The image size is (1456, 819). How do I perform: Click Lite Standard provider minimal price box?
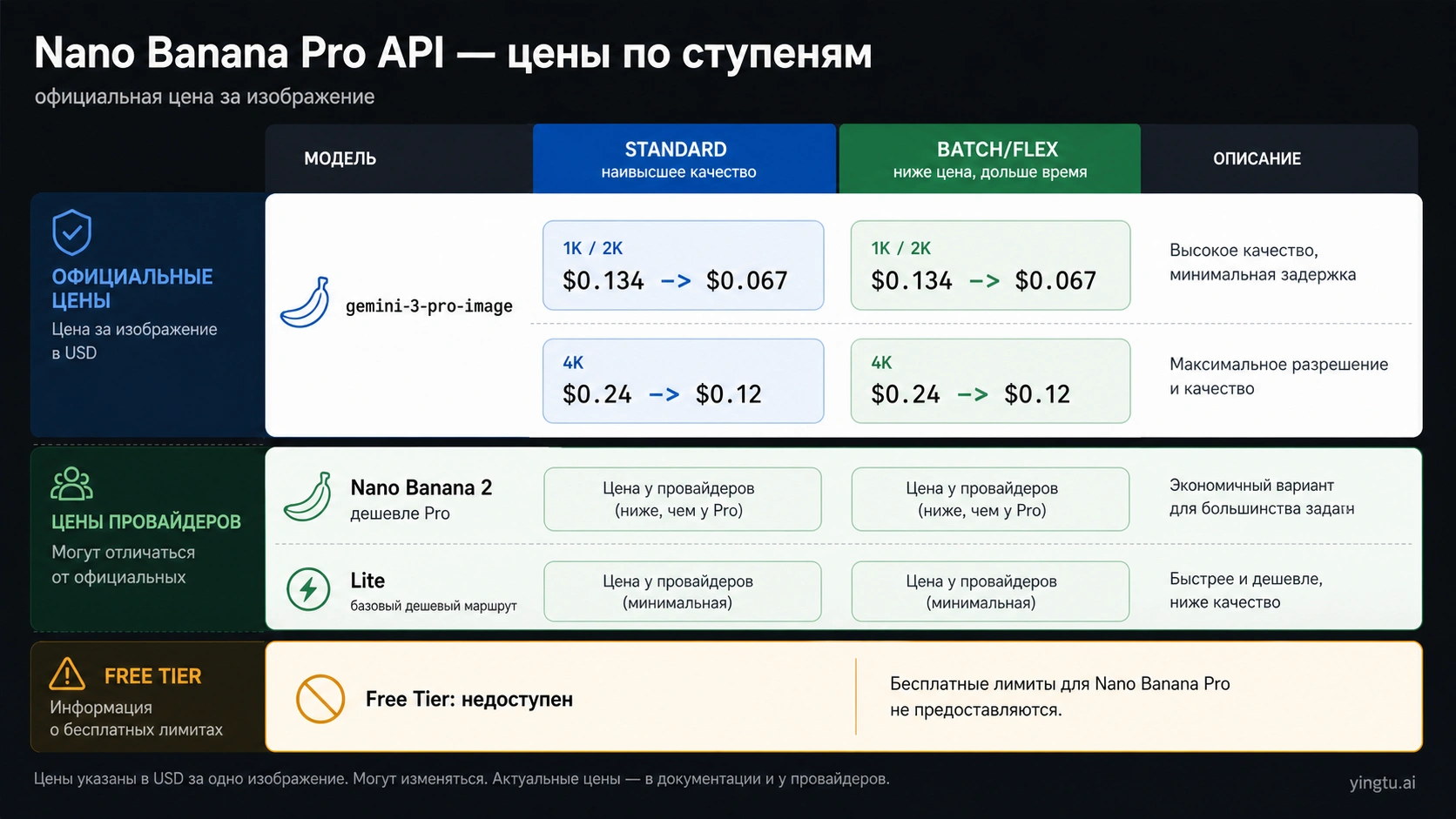click(x=683, y=592)
